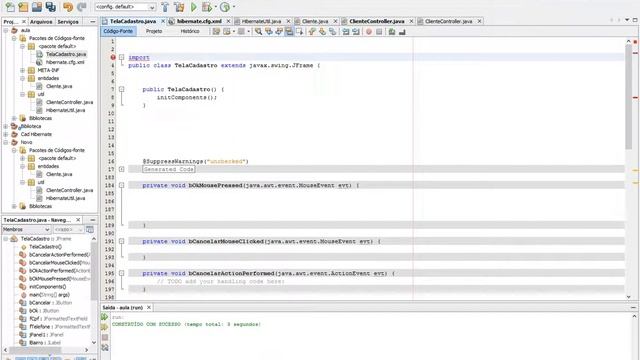The height and width of the screenshot is (360, 640).
Task: Click the Clean and Build Project icon
Action: coord(179,7)
